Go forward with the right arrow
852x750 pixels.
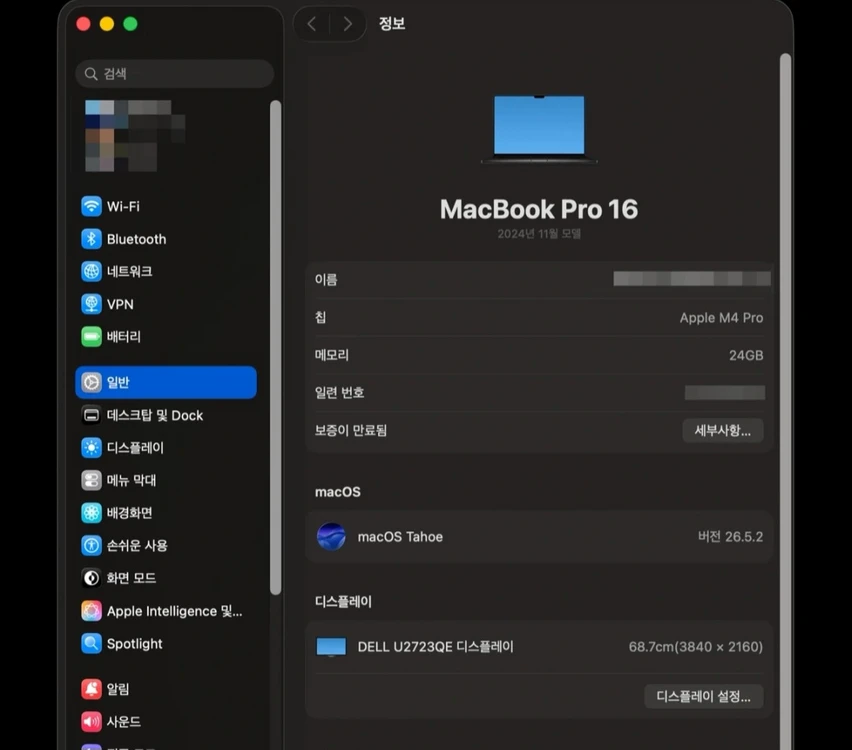coord(348,24)
